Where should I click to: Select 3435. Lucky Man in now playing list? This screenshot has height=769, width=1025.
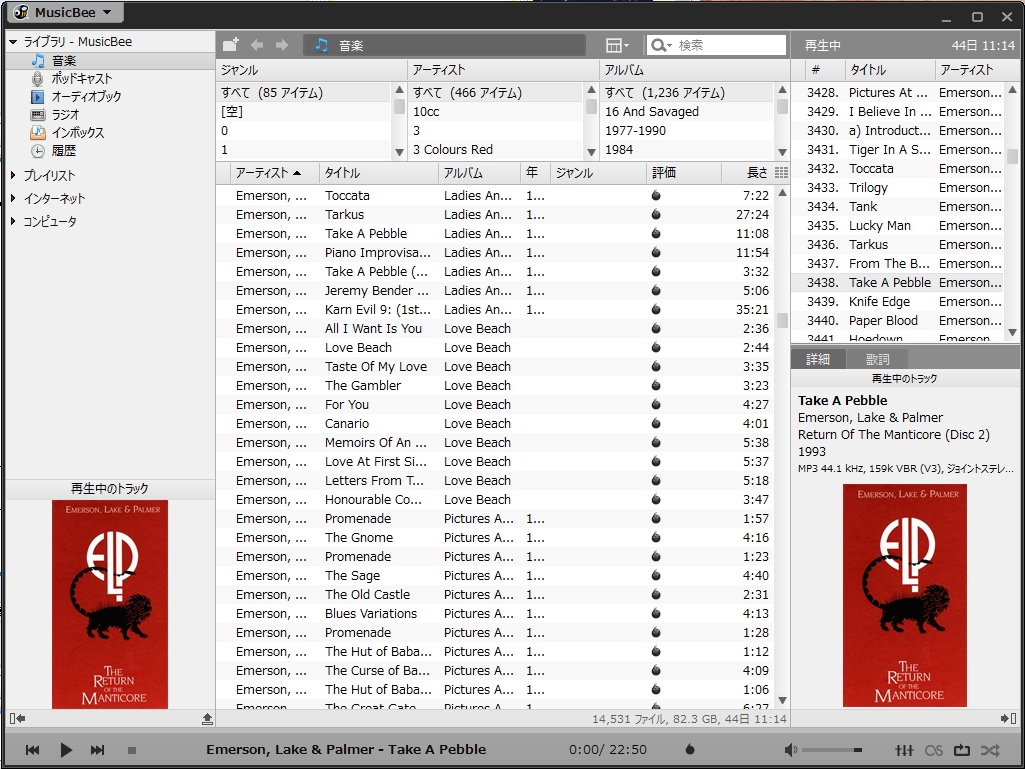pyautogui.click(x=898, y=226)
